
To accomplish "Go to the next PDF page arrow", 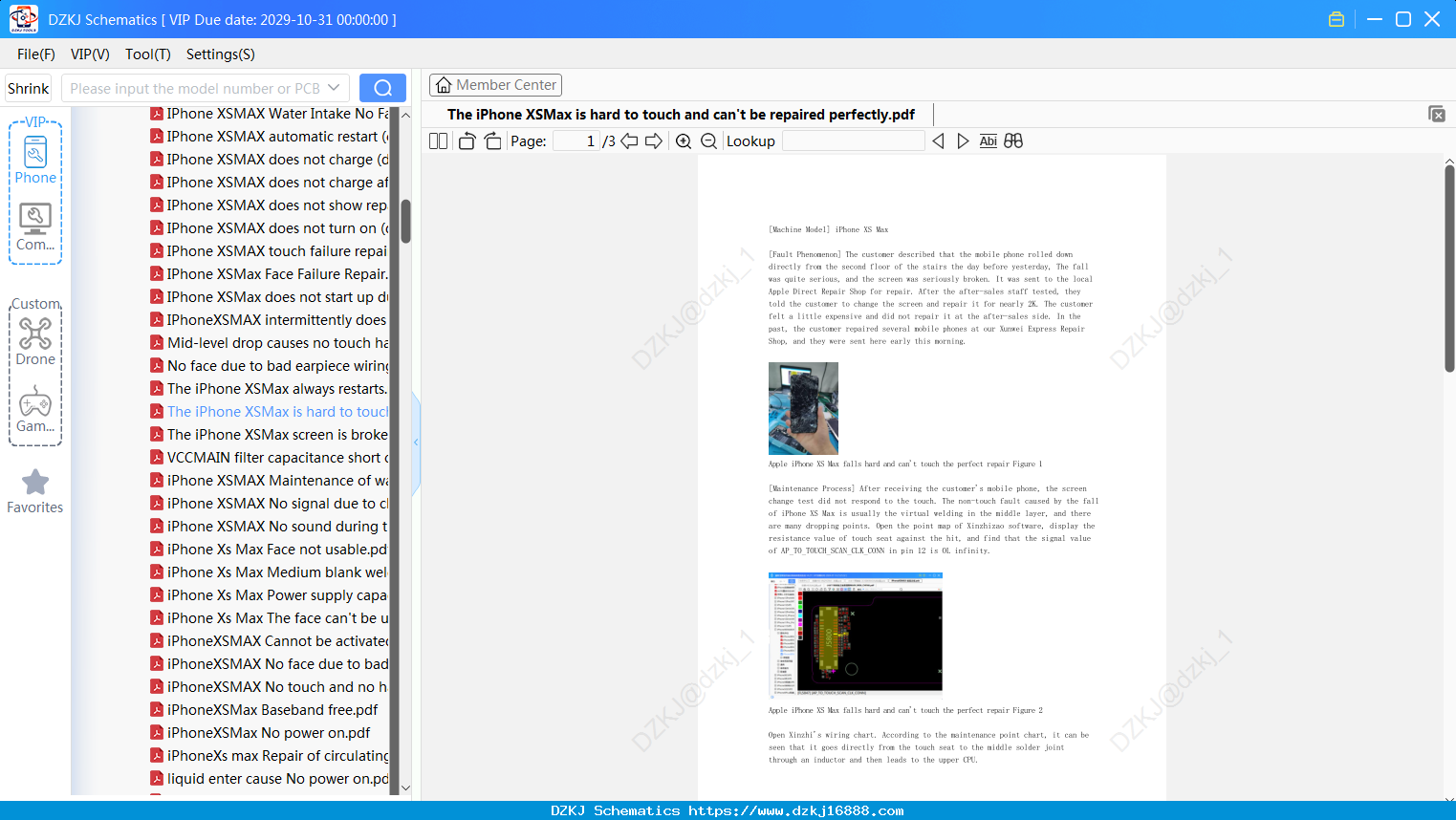I will click(x=654, y=141).
